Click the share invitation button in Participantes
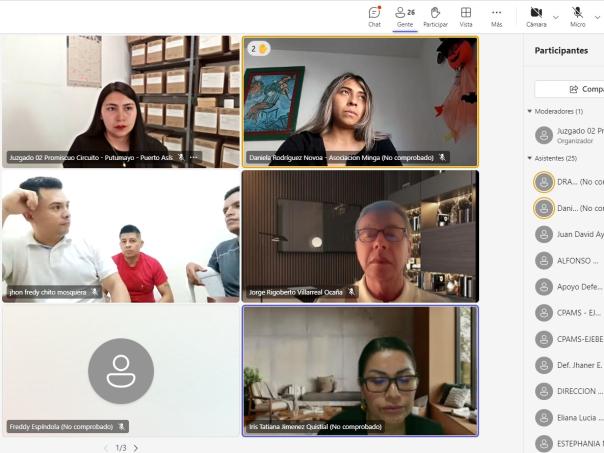 570,89
